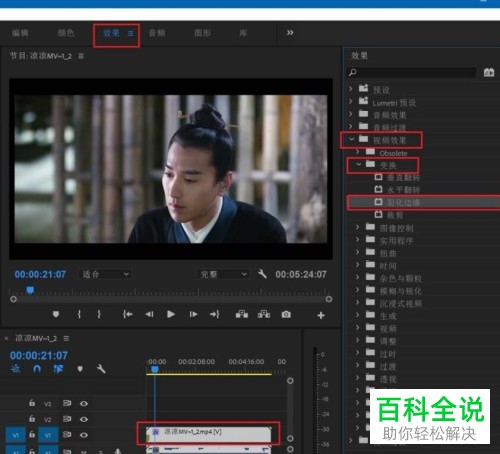
Task: Open the 杂色与颗粒 folder
Action: [401, 279]
